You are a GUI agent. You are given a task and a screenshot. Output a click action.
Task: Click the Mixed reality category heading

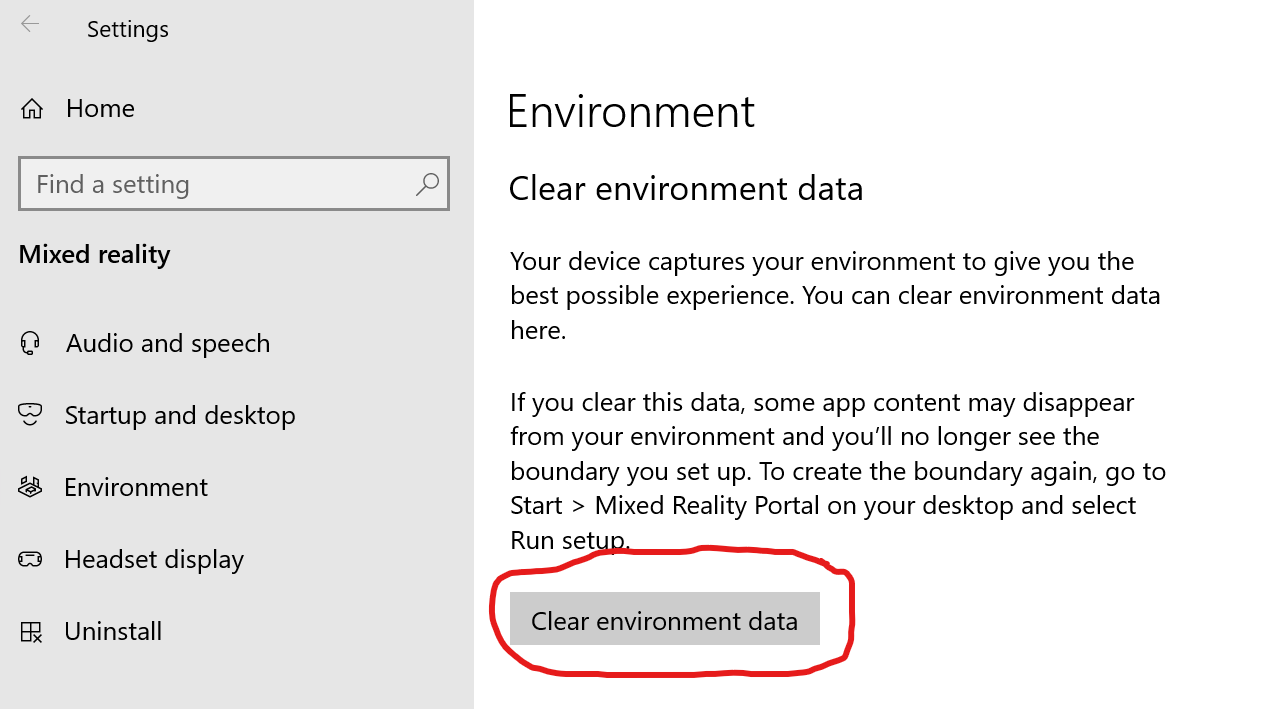(95, 254)
